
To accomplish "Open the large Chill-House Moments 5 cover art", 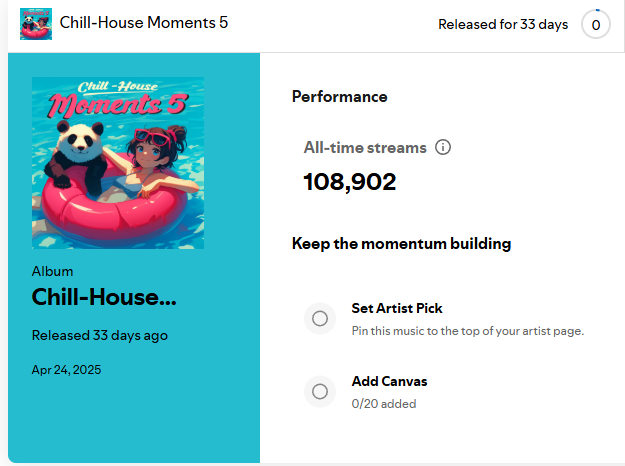I will [x=118, y=163].
